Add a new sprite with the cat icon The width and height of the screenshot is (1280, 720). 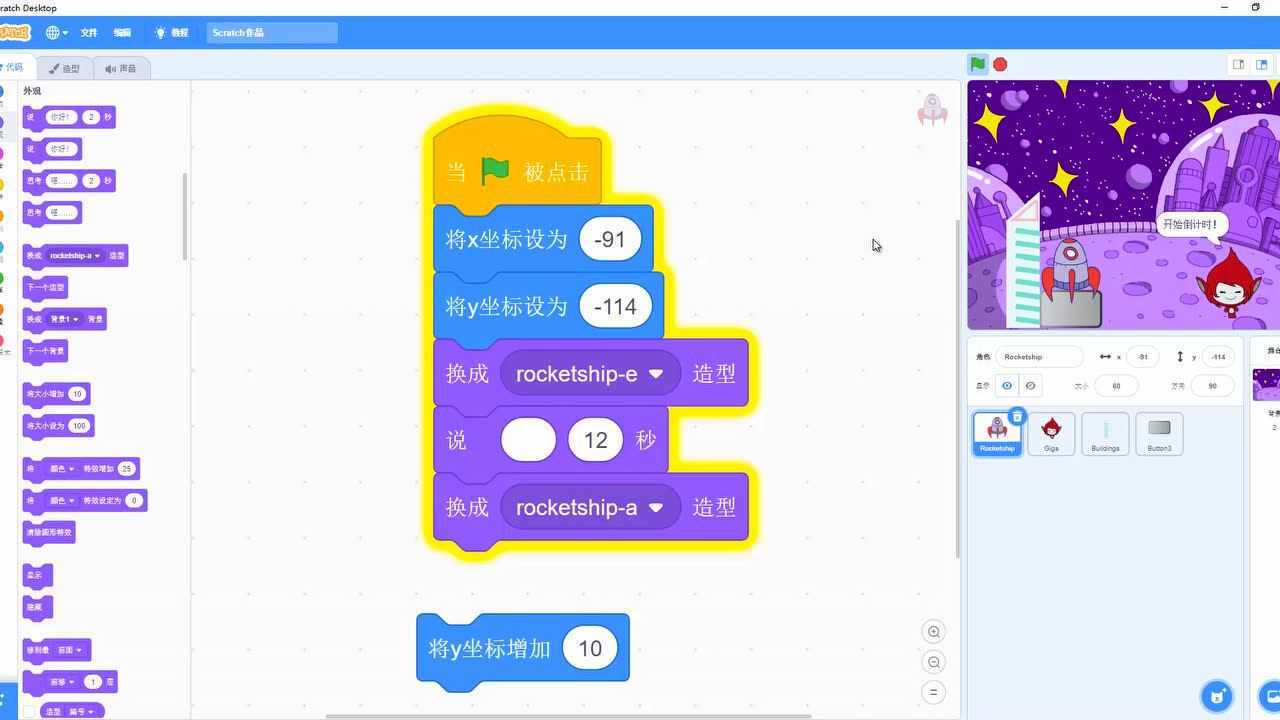pos(1216,695)
